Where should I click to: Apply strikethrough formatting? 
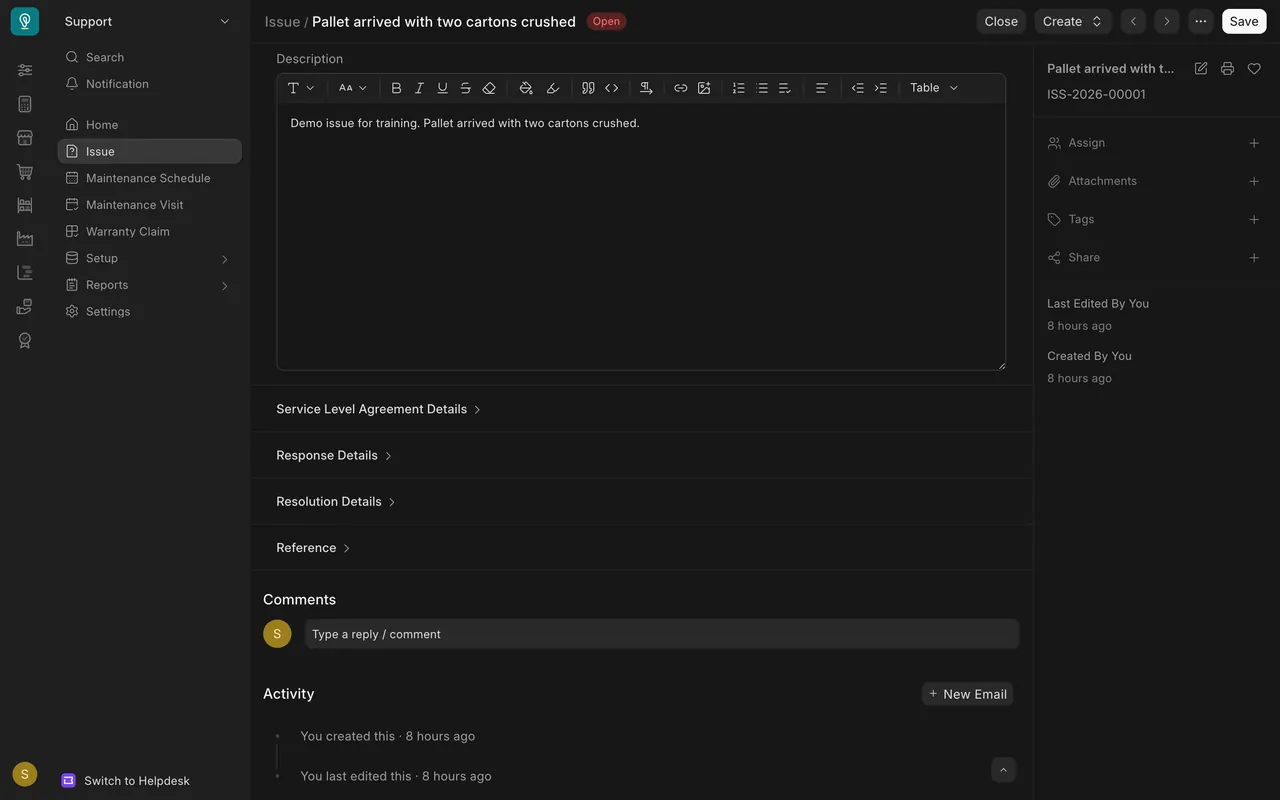[x=466, y=88]
